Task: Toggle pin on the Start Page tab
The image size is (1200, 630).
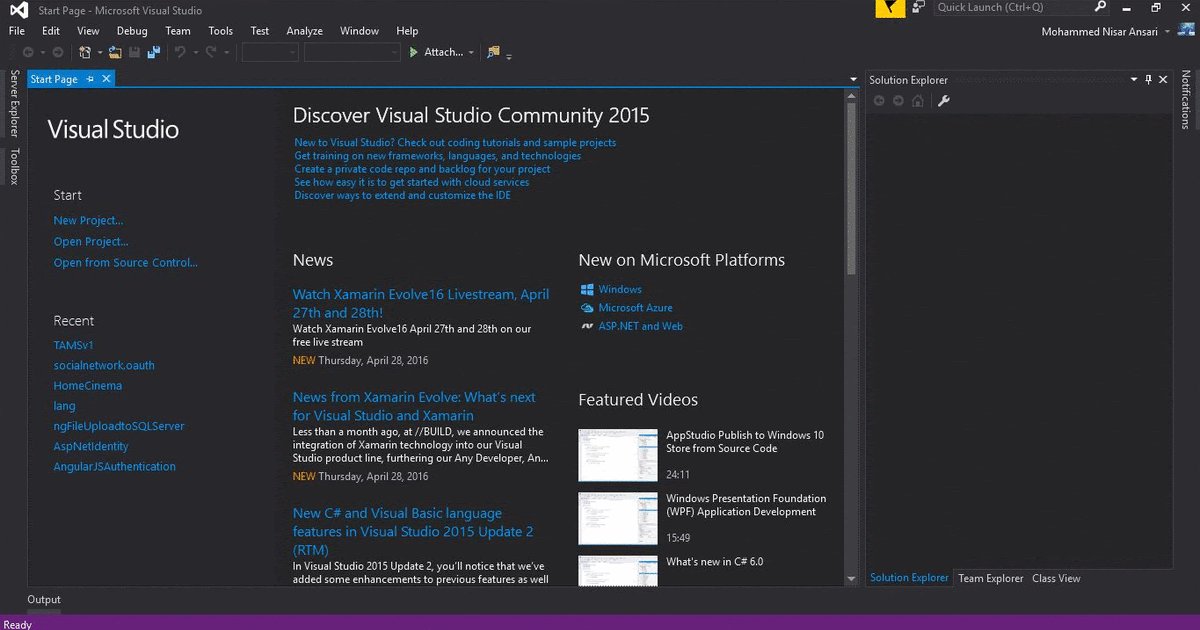Action: point(90,79)
